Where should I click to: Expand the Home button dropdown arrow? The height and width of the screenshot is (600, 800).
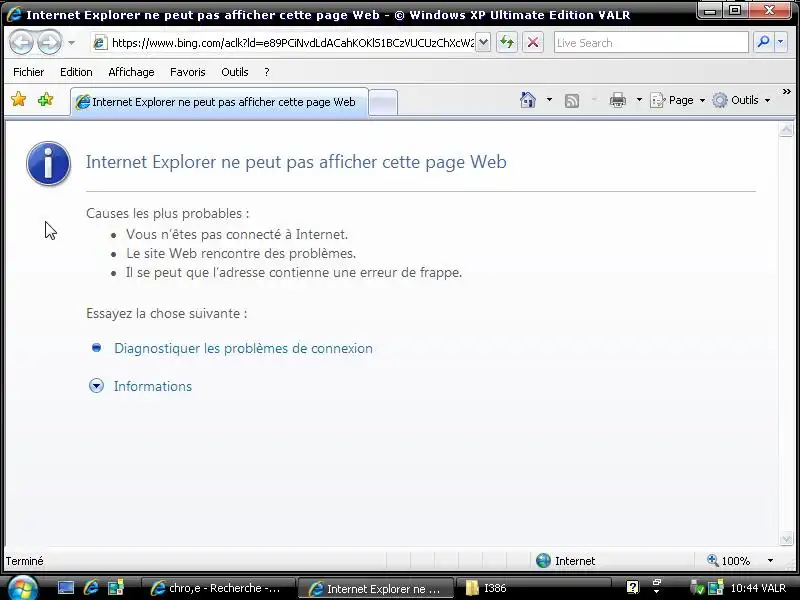pos(549,100)
